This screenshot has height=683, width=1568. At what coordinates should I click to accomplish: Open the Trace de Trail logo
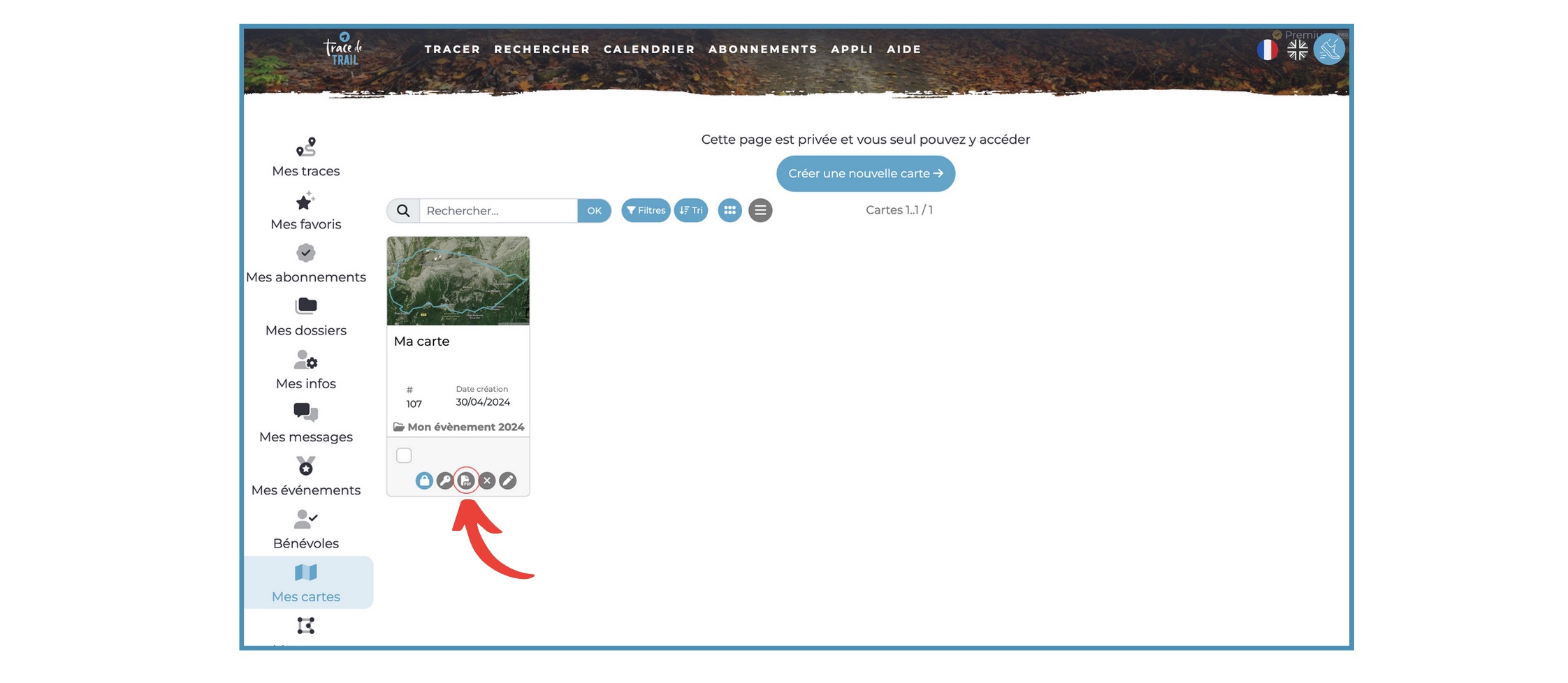343,50
